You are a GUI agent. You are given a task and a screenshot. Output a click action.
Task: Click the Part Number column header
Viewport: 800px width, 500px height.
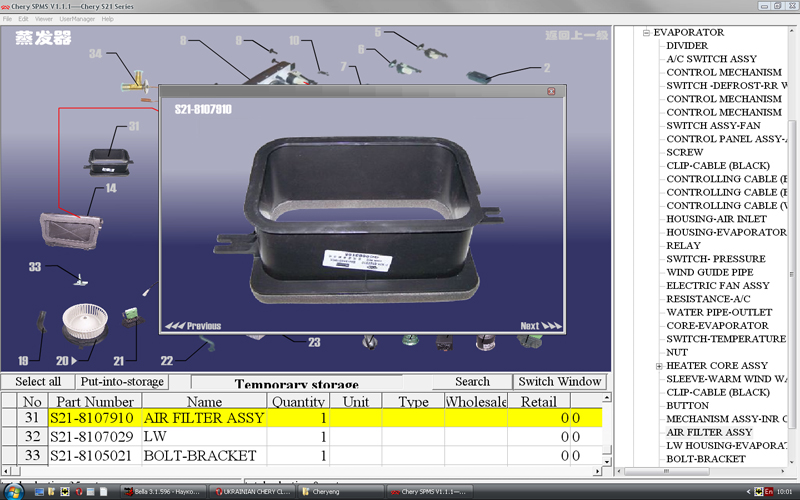coord(95,401)
